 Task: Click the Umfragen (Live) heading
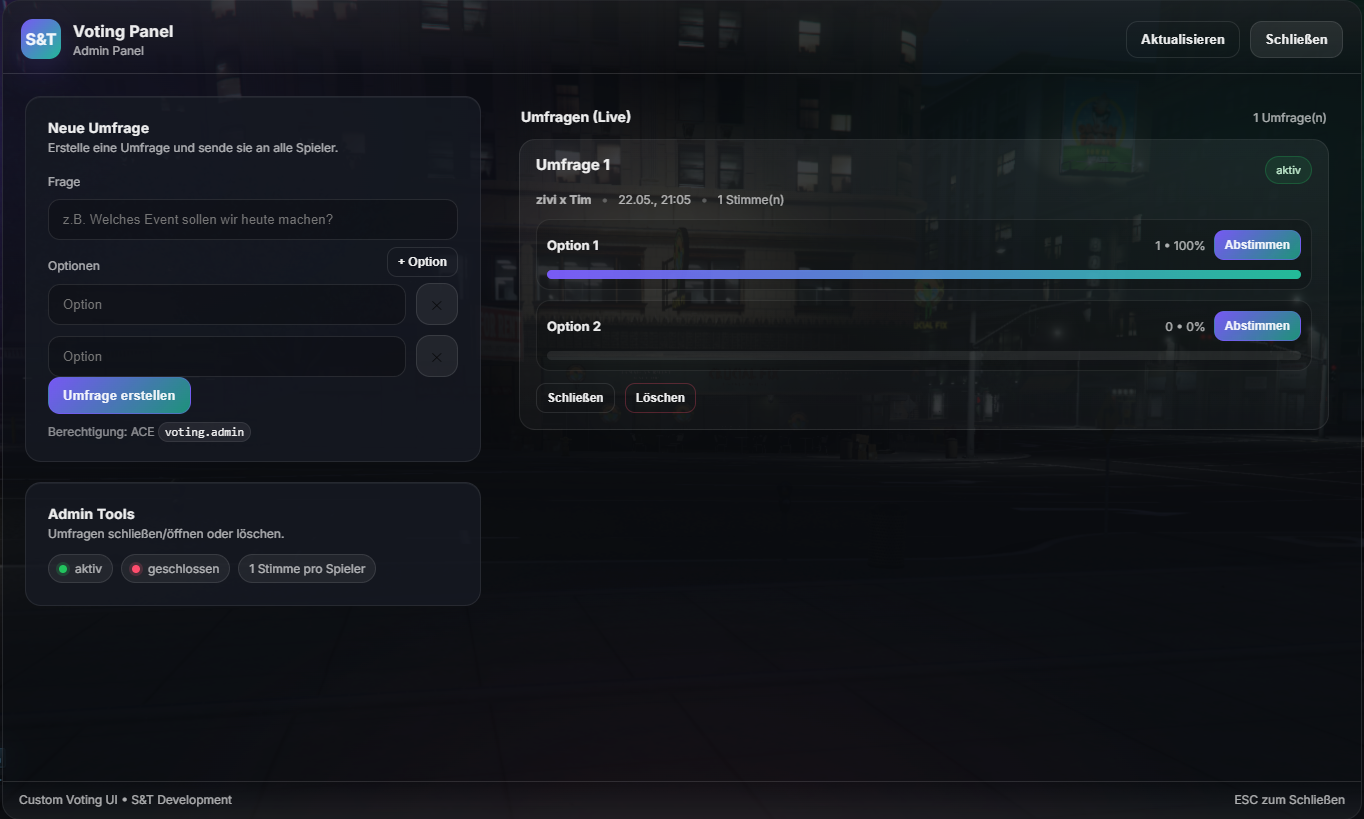[576, 117]
